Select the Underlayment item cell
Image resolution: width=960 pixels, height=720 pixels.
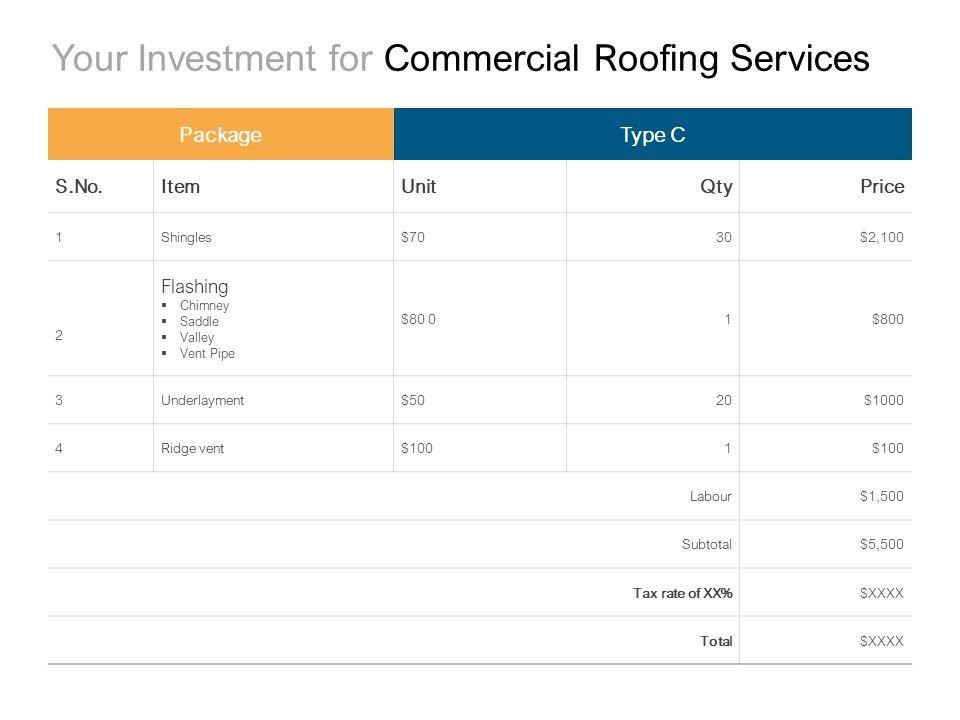[202, 400]
